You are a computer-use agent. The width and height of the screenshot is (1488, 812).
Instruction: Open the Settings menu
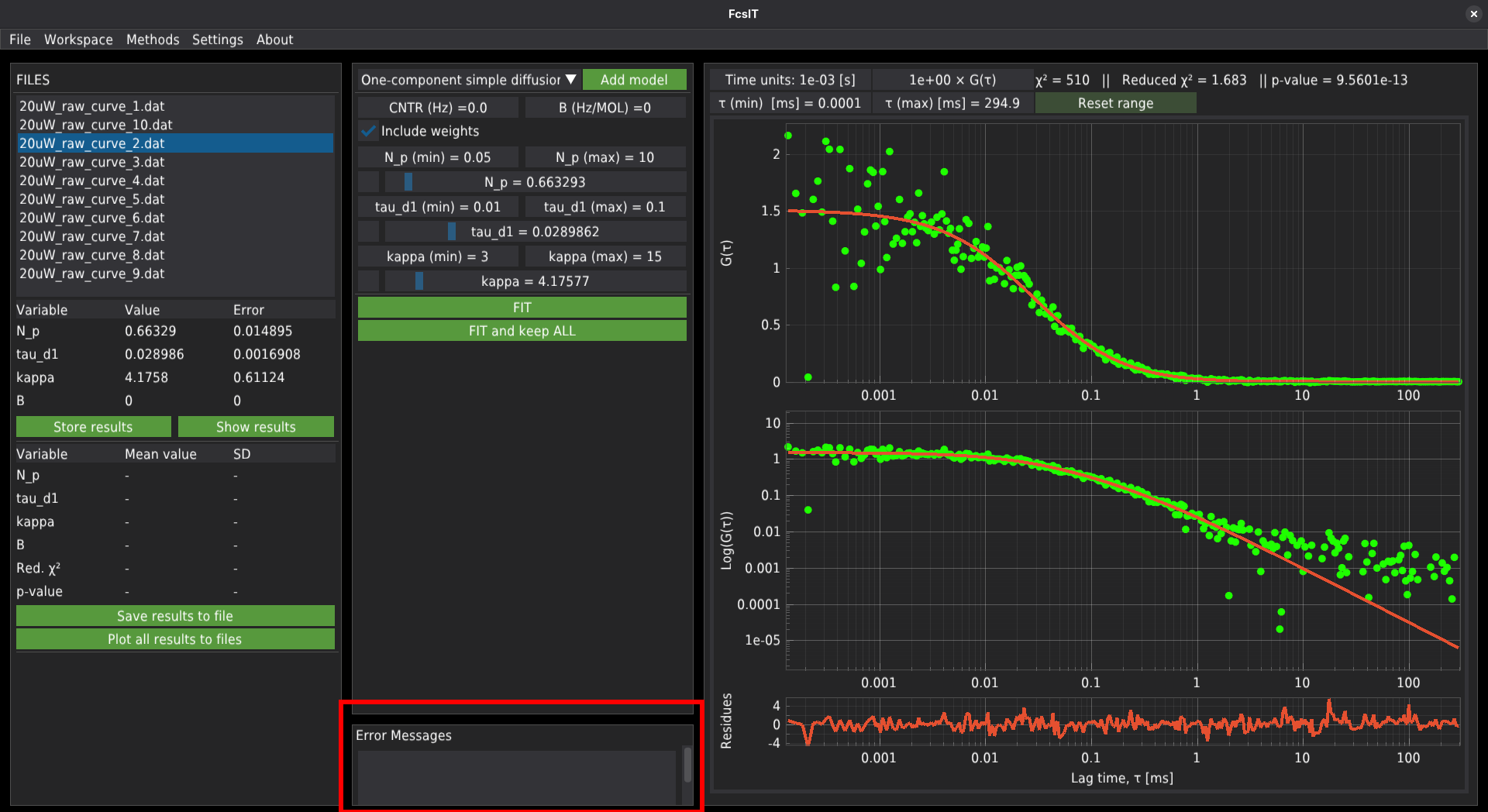click(x=217, y=40)
